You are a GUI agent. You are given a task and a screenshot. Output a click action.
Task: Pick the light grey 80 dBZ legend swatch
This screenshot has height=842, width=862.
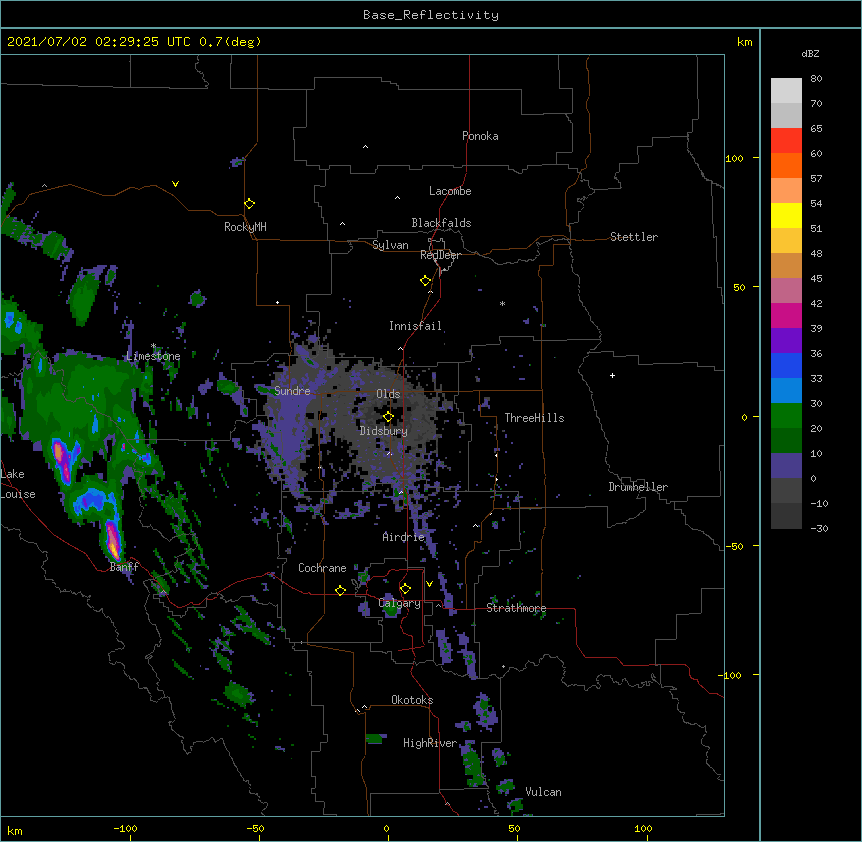coord(786,91)
